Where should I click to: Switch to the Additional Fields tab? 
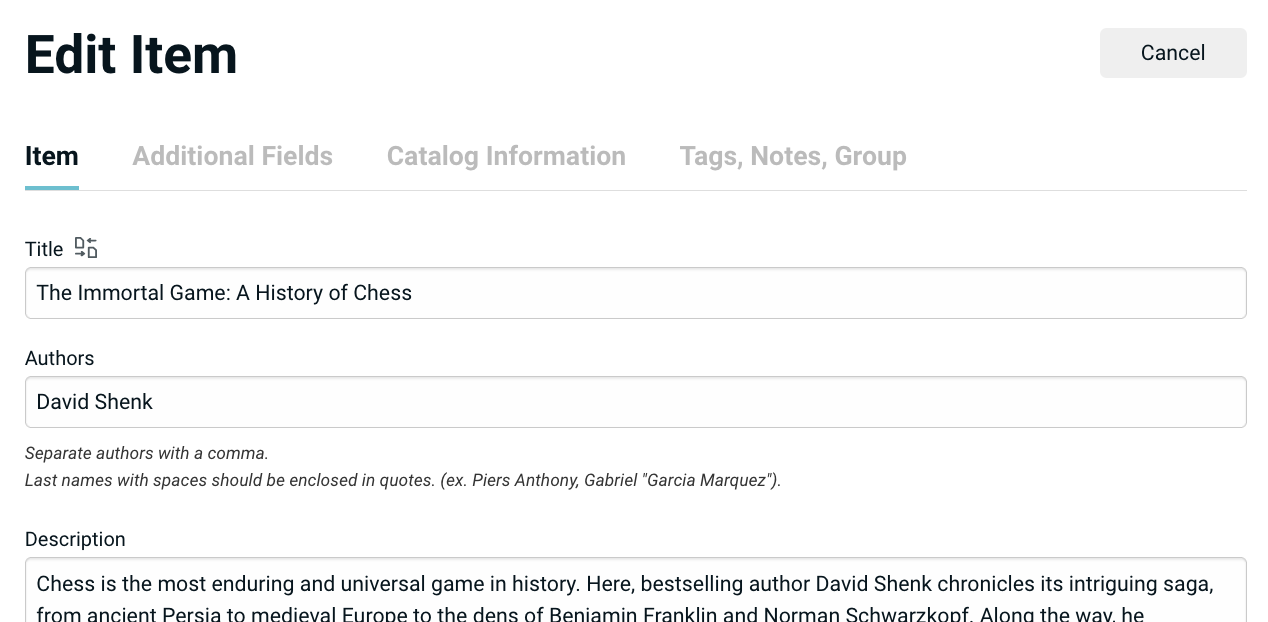tap(232, 156)
